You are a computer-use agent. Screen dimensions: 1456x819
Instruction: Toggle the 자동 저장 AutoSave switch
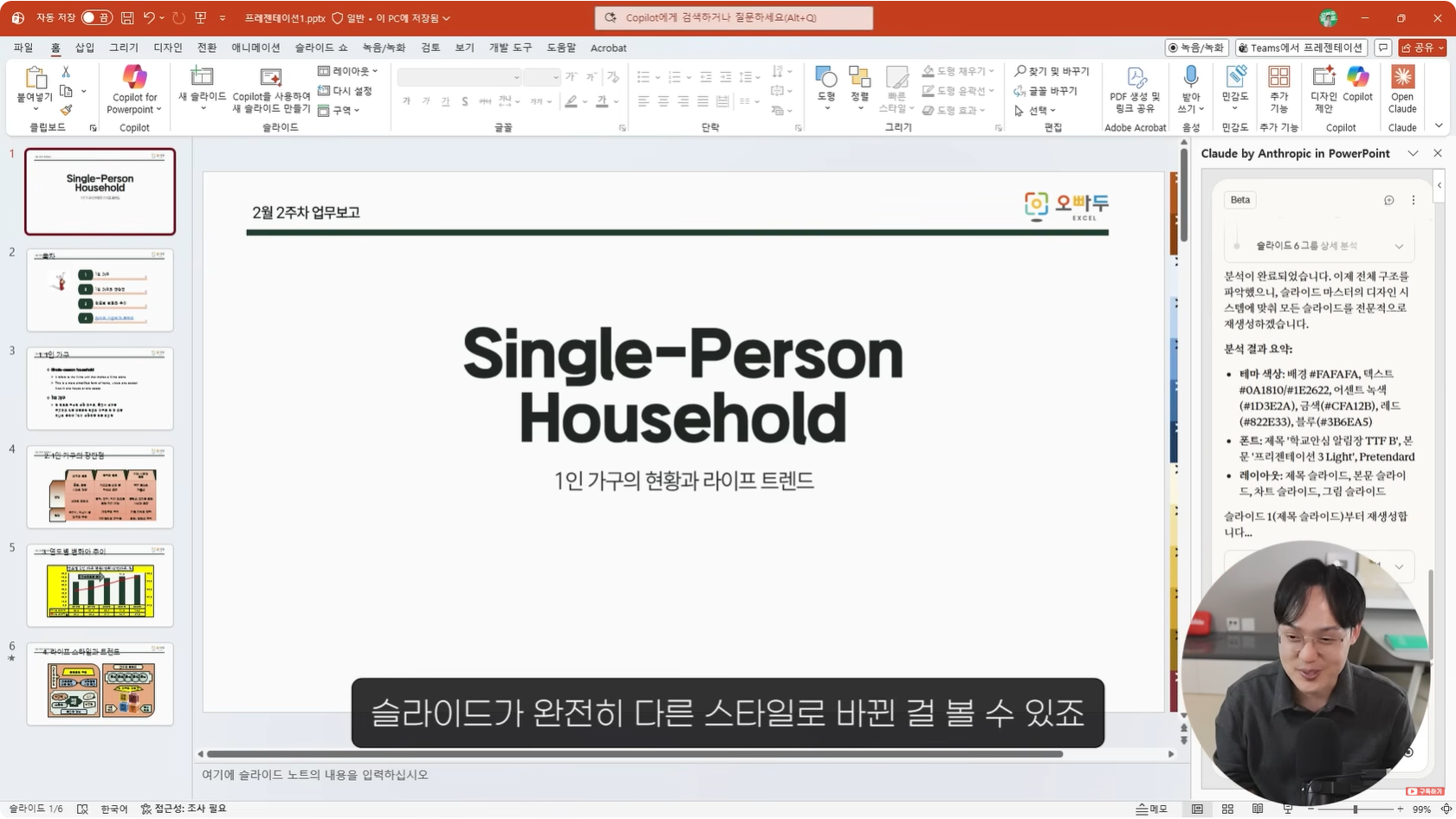coord(96,17)
